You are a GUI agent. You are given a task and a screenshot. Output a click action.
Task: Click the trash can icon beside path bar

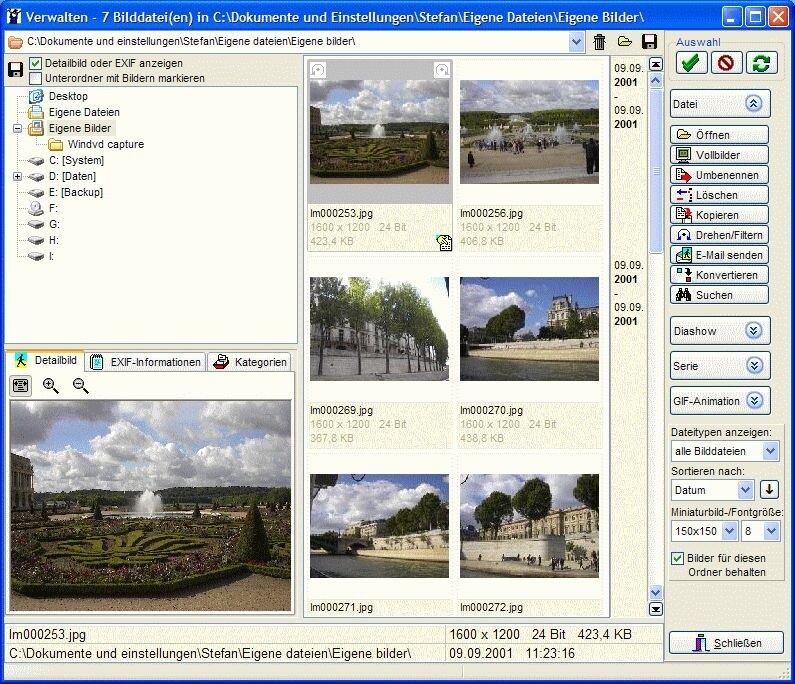(599, 42)
